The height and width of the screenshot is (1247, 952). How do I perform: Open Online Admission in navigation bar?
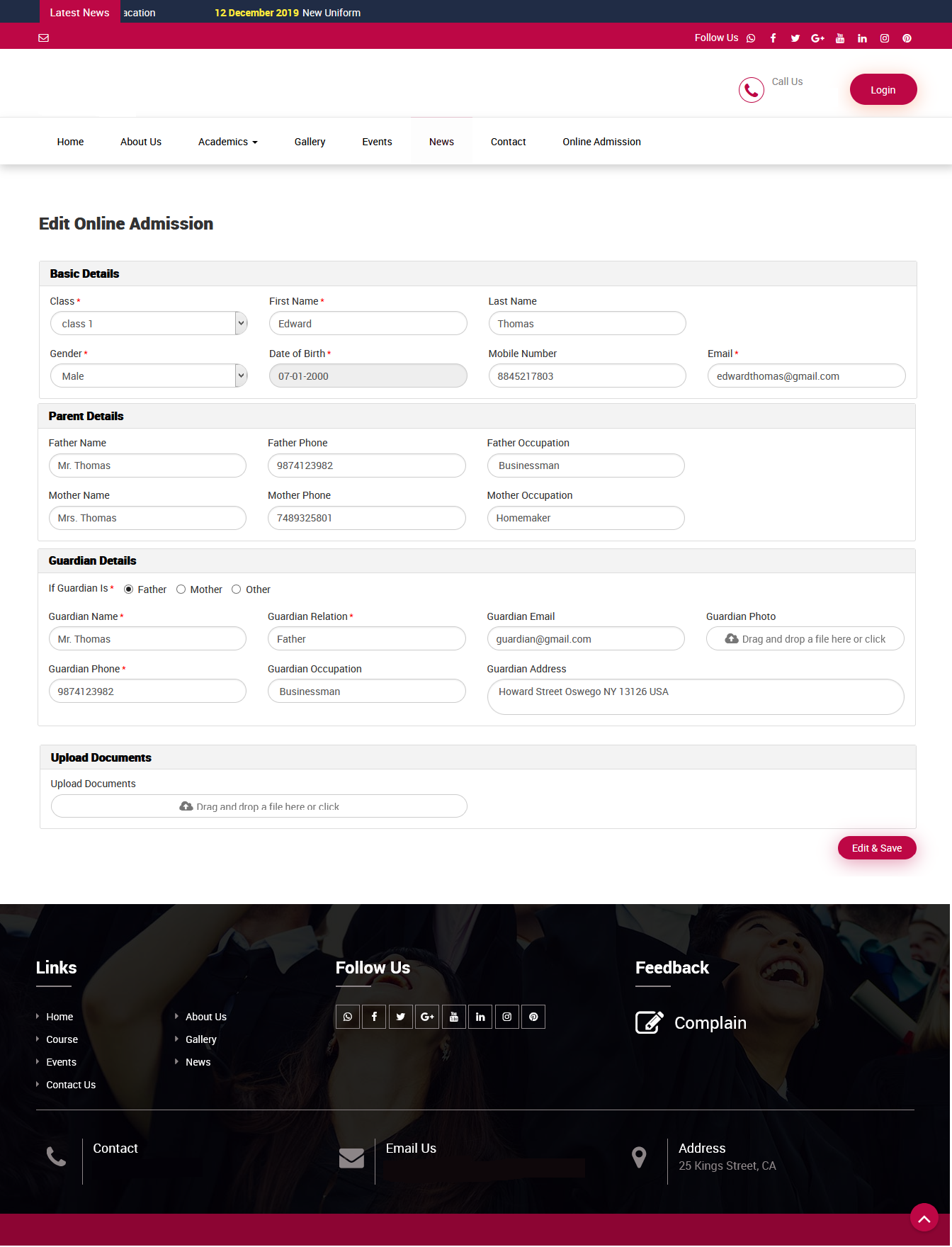point(602,142)
